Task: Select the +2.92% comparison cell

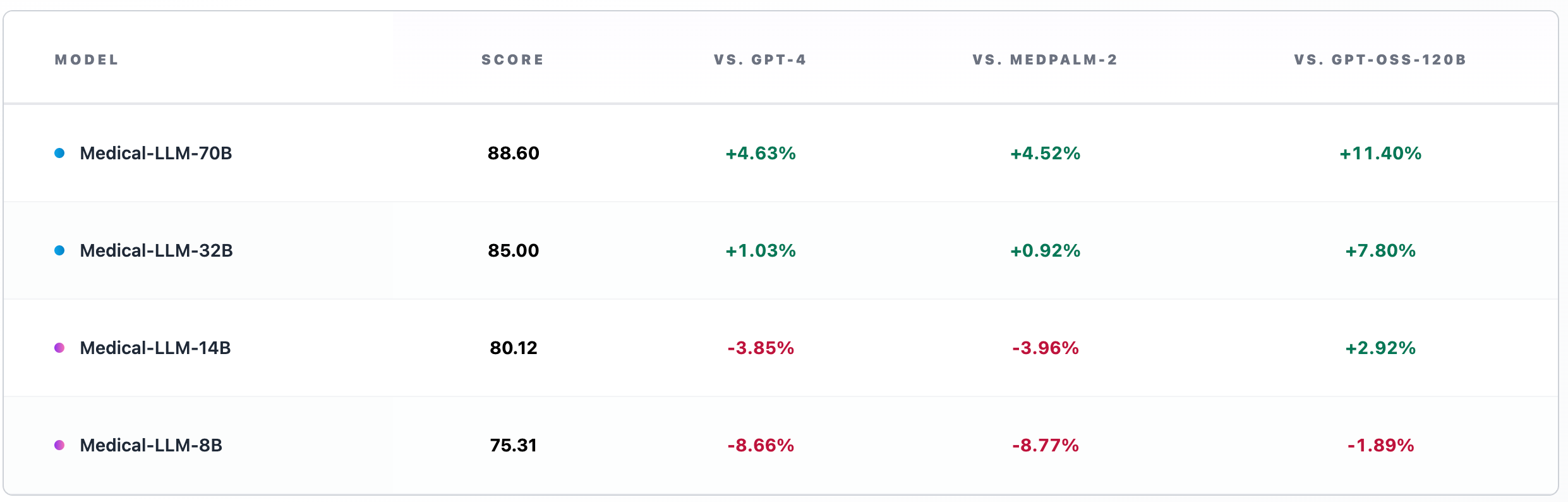Action: coord(1380,348)
